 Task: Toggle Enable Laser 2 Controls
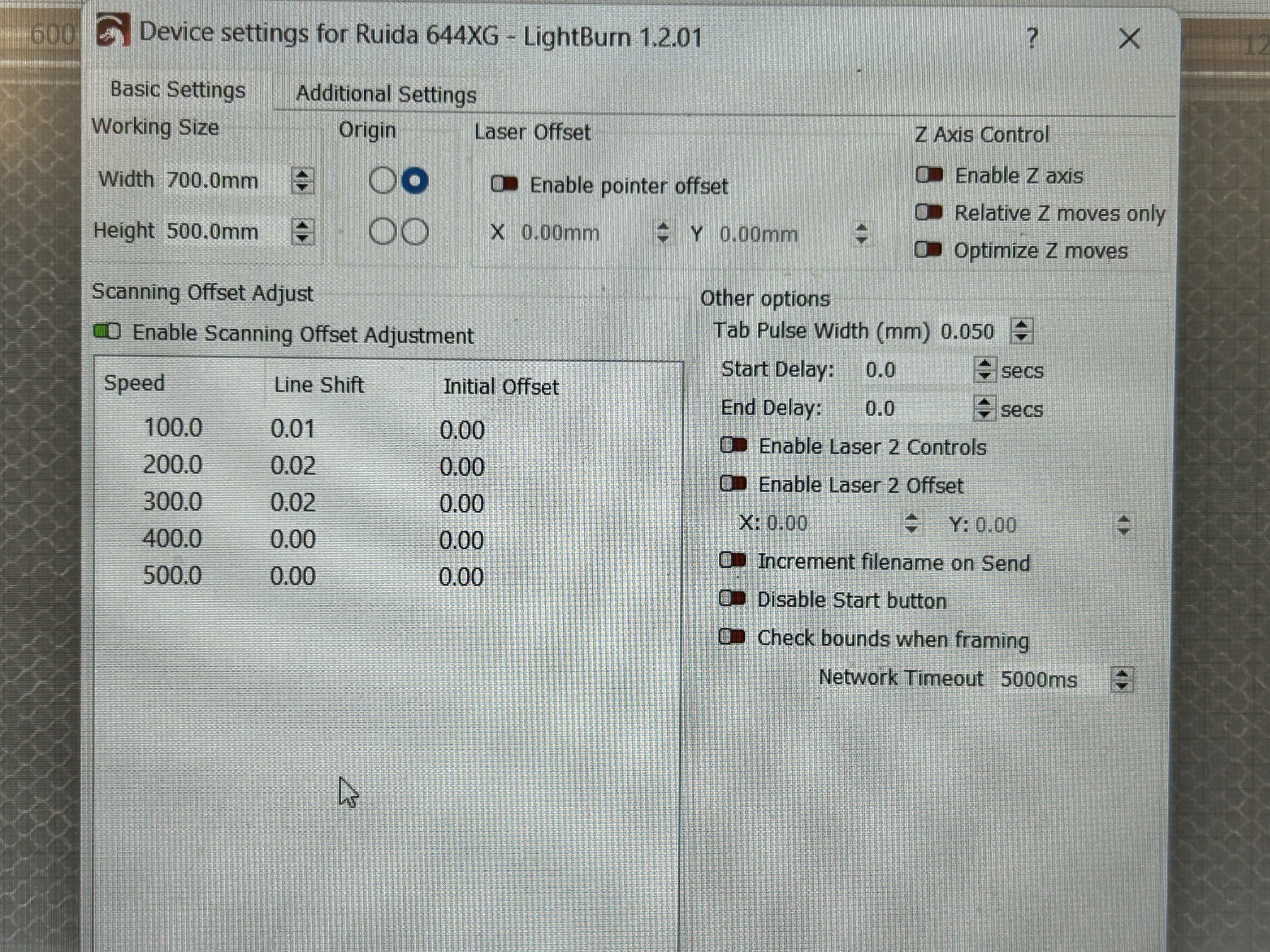(734, 446)
